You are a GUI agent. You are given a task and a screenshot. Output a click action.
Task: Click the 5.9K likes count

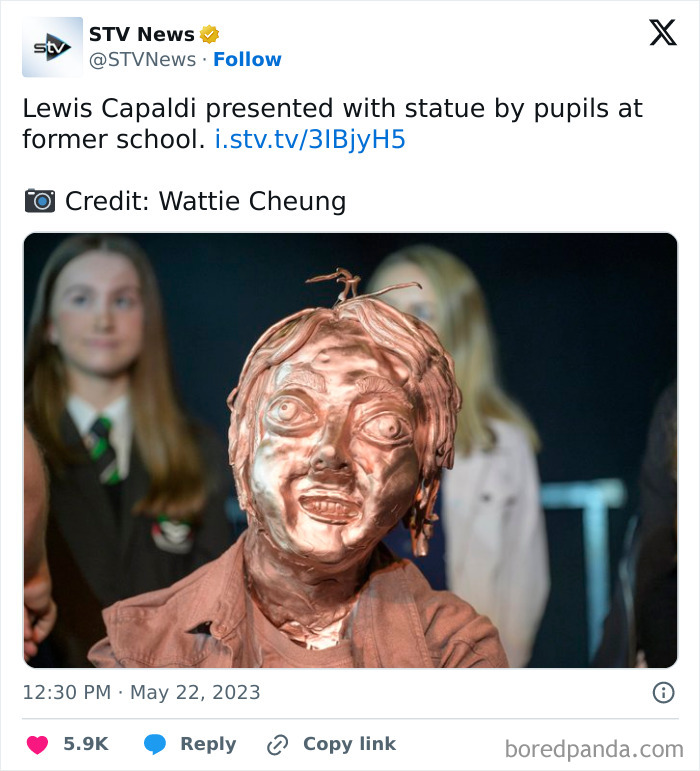pos(85,744)
